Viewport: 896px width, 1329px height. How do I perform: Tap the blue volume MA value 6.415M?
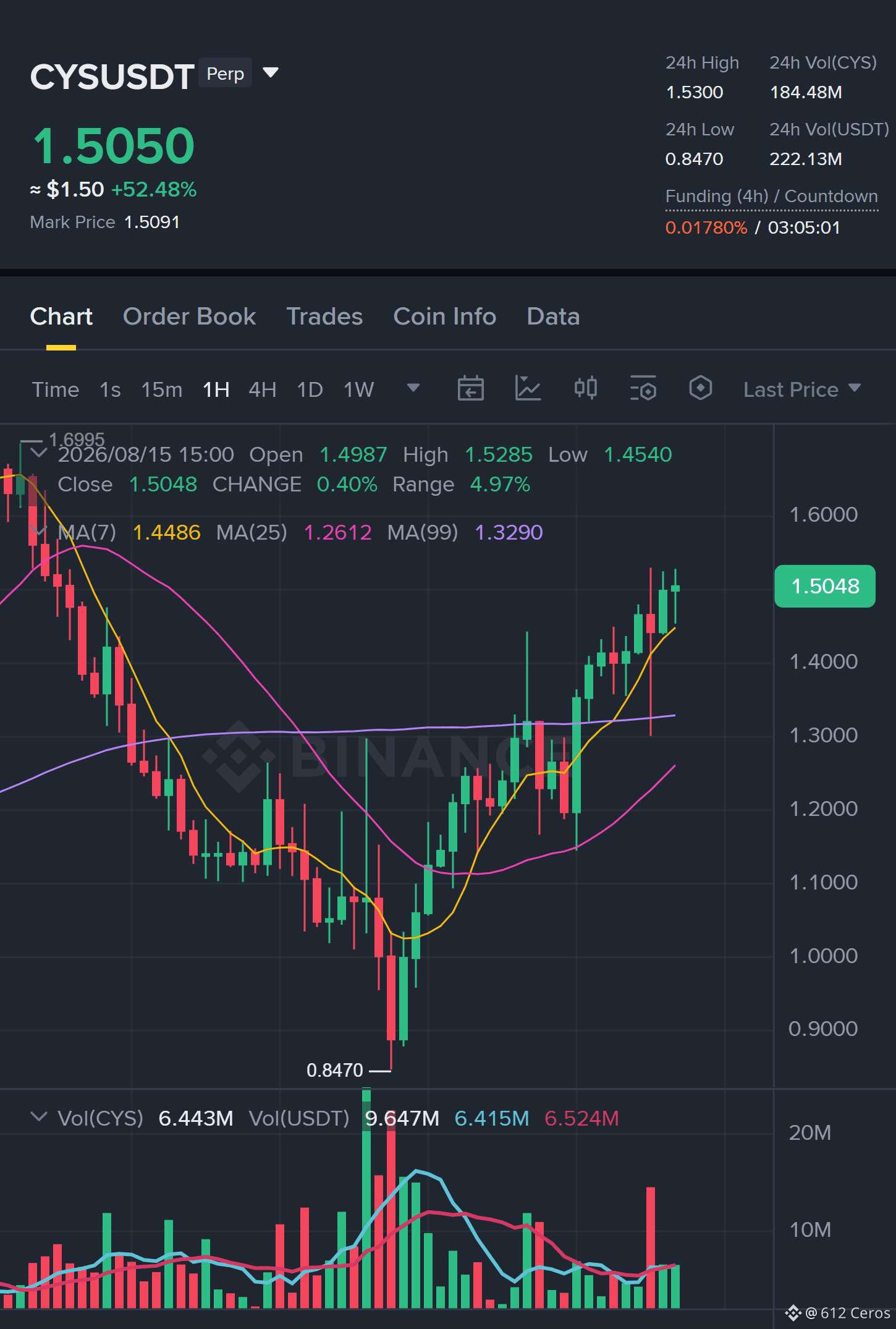click(492, 1118)
